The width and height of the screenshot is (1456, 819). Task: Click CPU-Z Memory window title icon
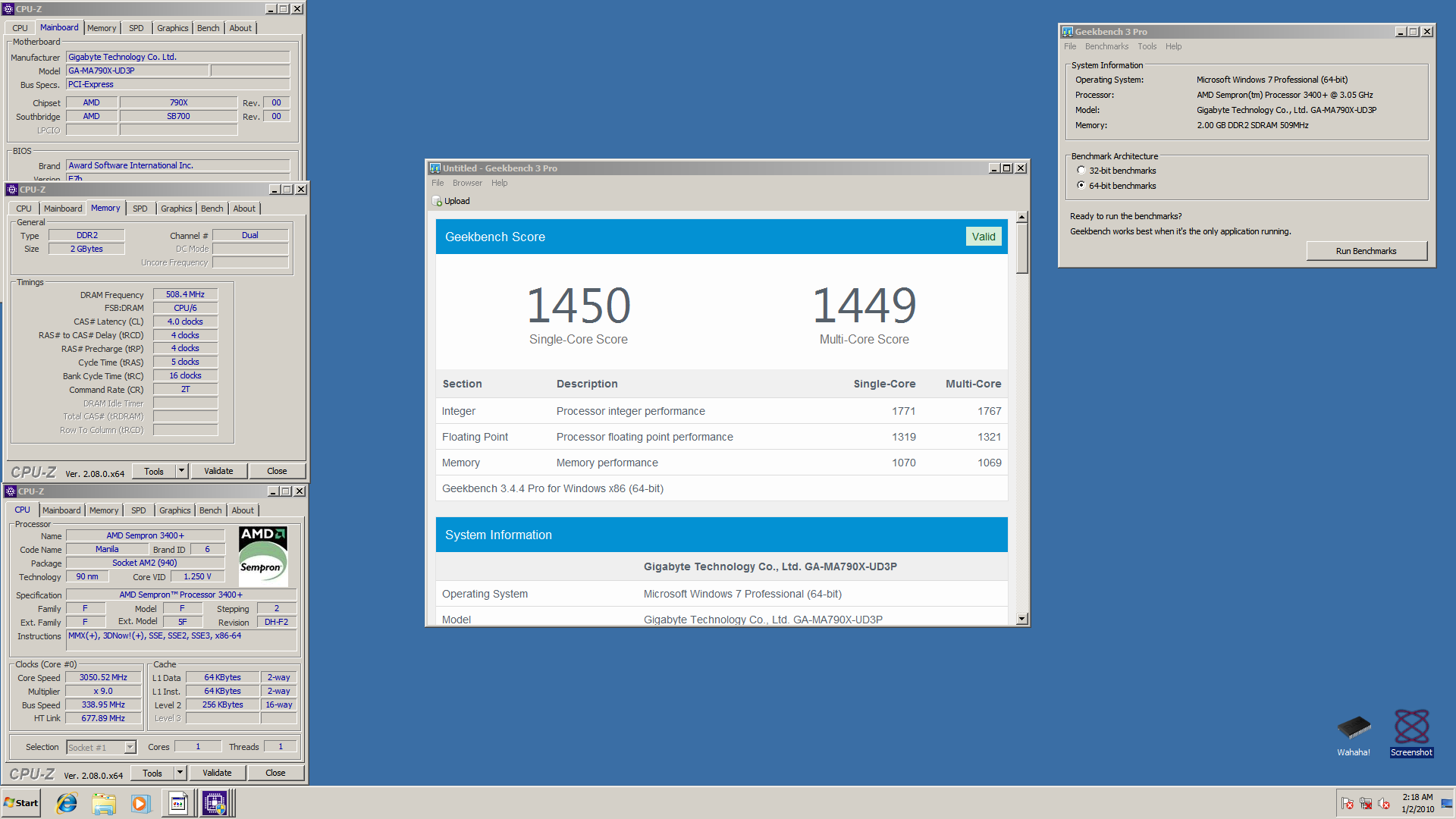coord(12,190)
